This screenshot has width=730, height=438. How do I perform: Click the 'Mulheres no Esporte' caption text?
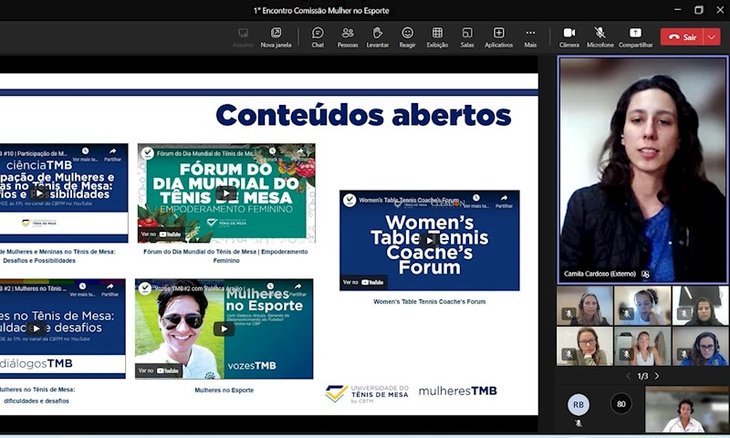tap(224, 390)
